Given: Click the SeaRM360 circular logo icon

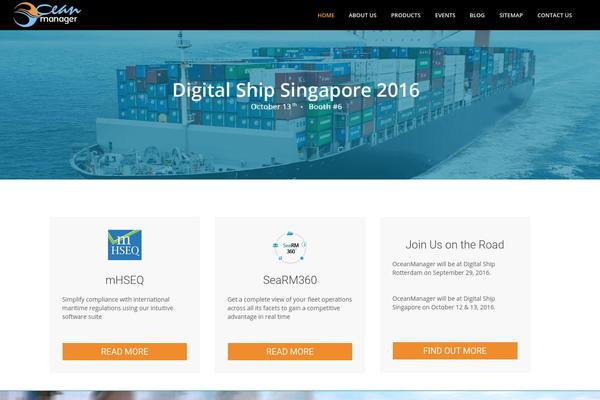Looking at the screenshot, I should click(290, 247).
